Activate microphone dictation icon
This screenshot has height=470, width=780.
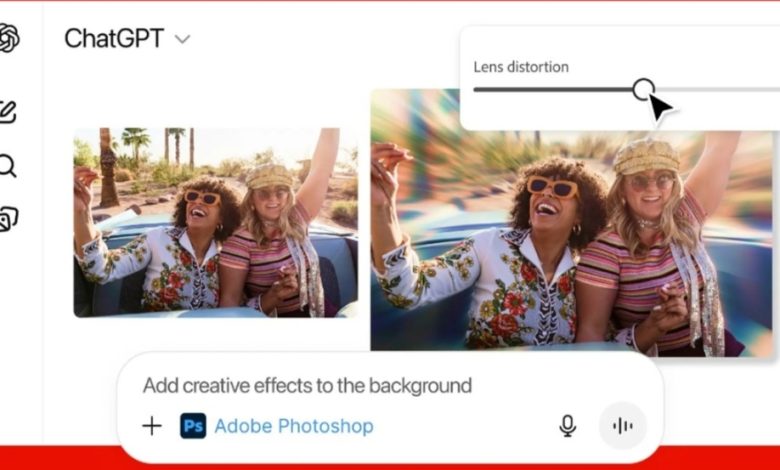(x=567, y=426)
